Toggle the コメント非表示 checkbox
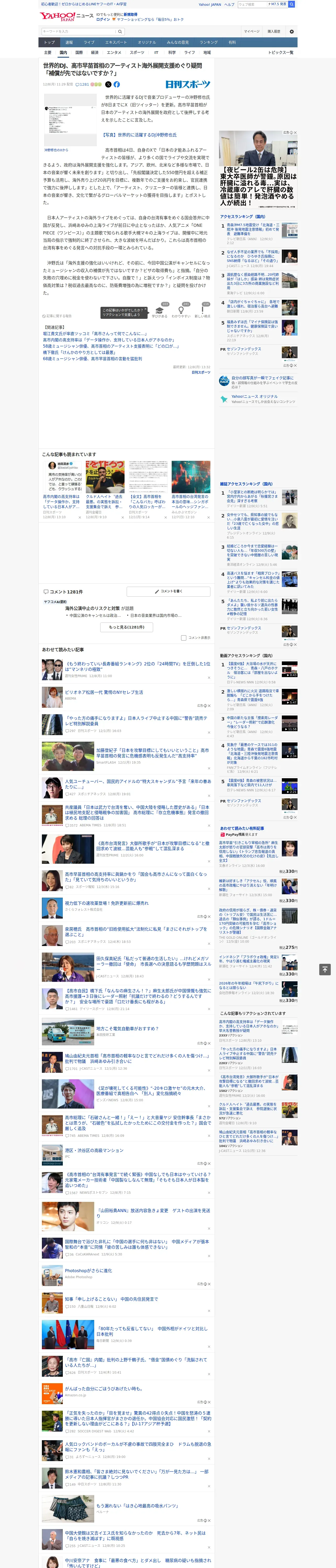This screenshot has width=336, height=1568. (183, 638)
